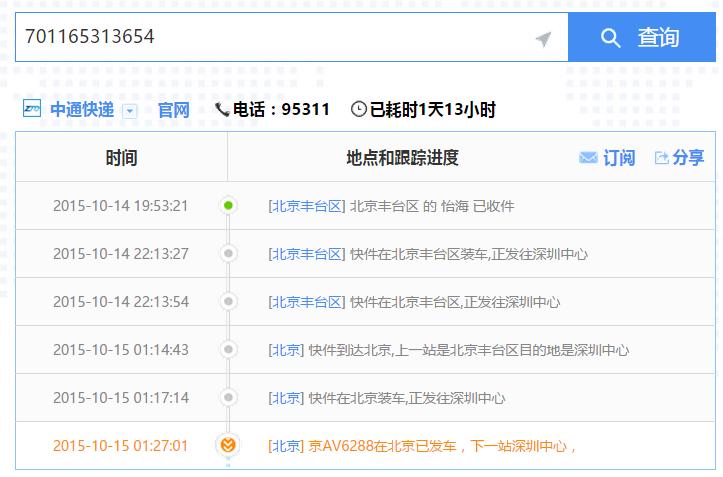Click the clock icon beside 已耗时

[358, 110]
